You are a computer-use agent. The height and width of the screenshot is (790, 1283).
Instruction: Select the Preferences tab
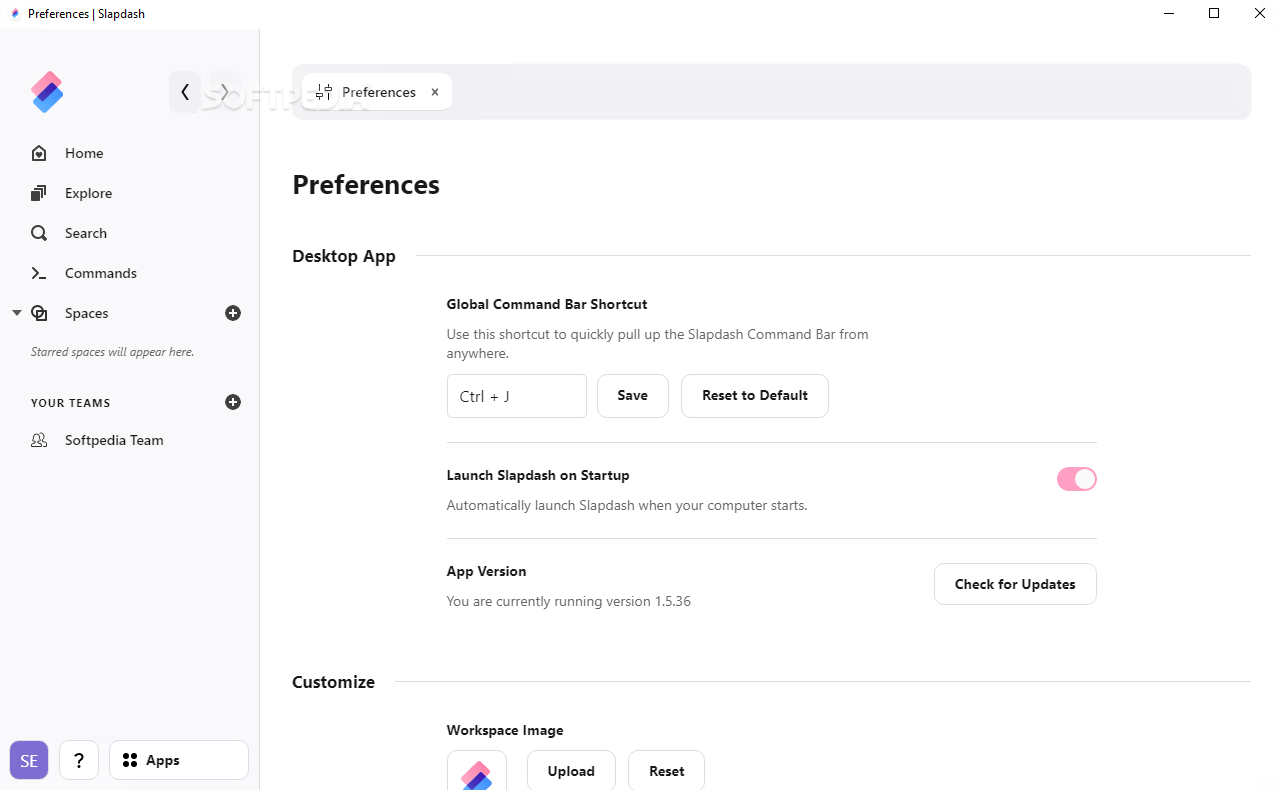point(377,92)
